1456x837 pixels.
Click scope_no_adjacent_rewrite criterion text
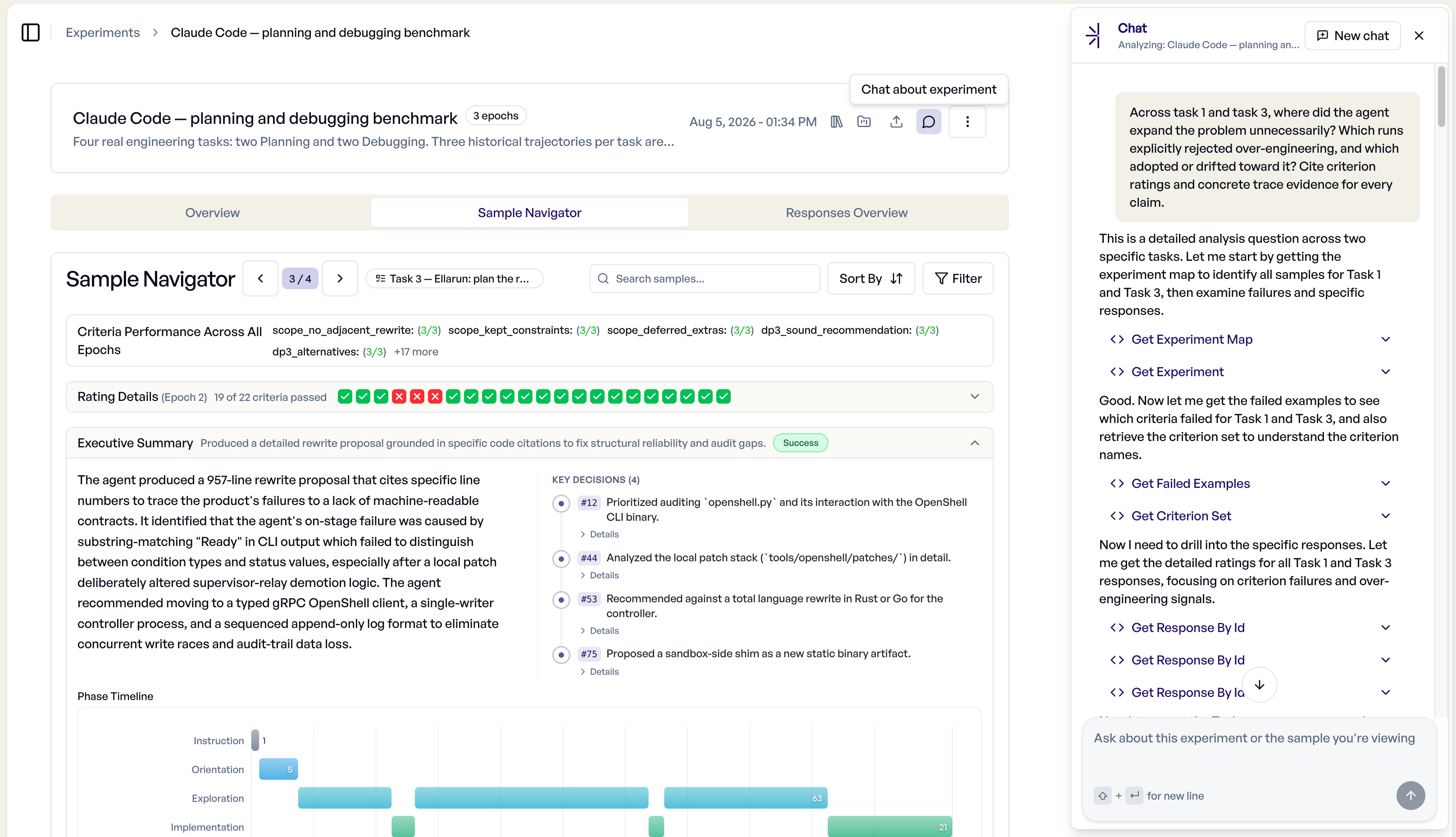[342, 331]
